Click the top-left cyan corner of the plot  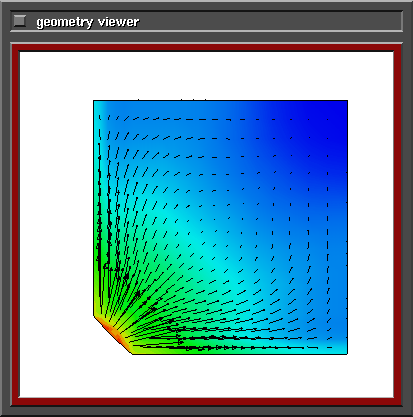(x=100, y=108)
